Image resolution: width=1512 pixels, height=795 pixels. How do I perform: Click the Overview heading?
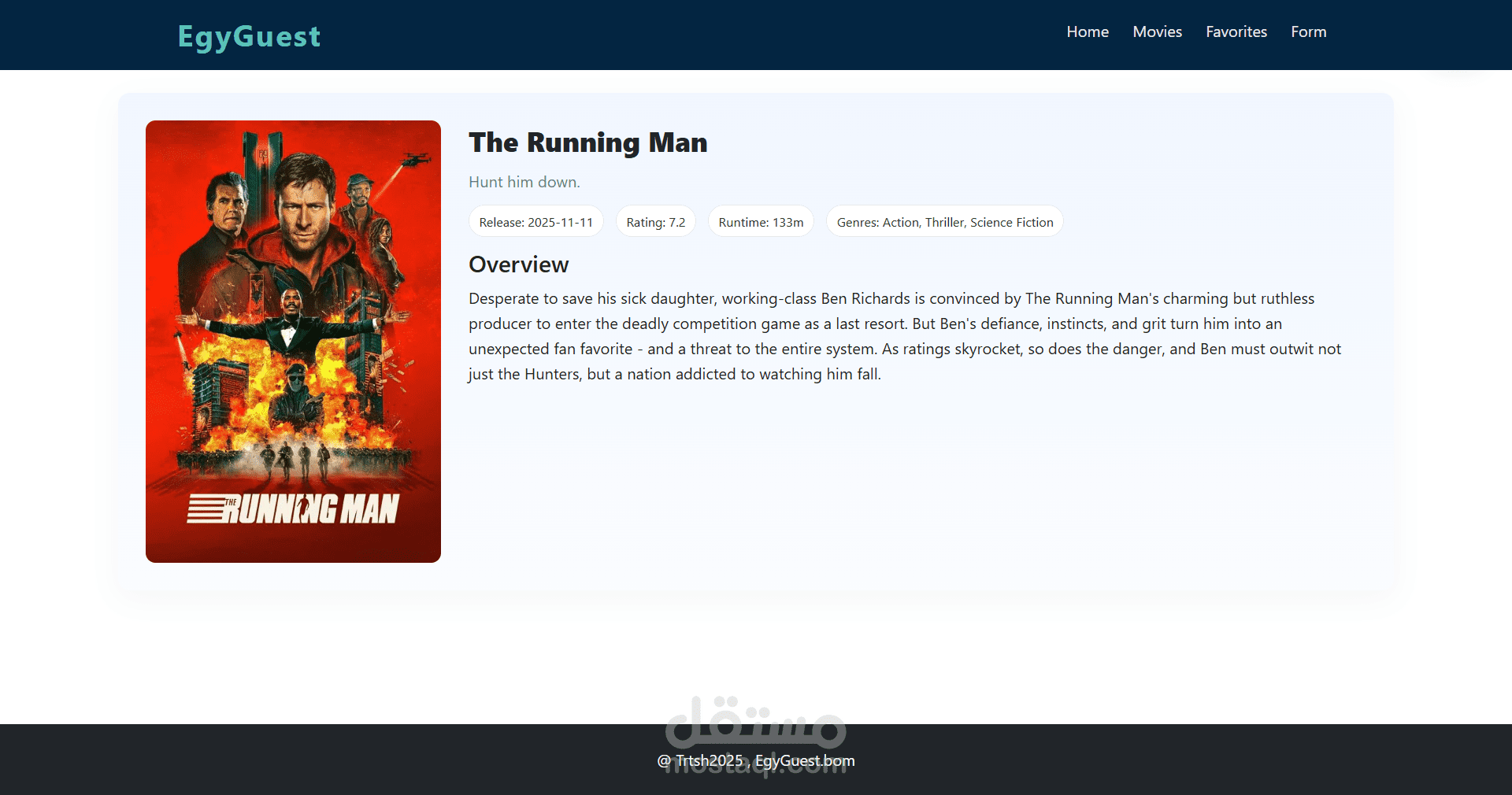click(519, 264)
